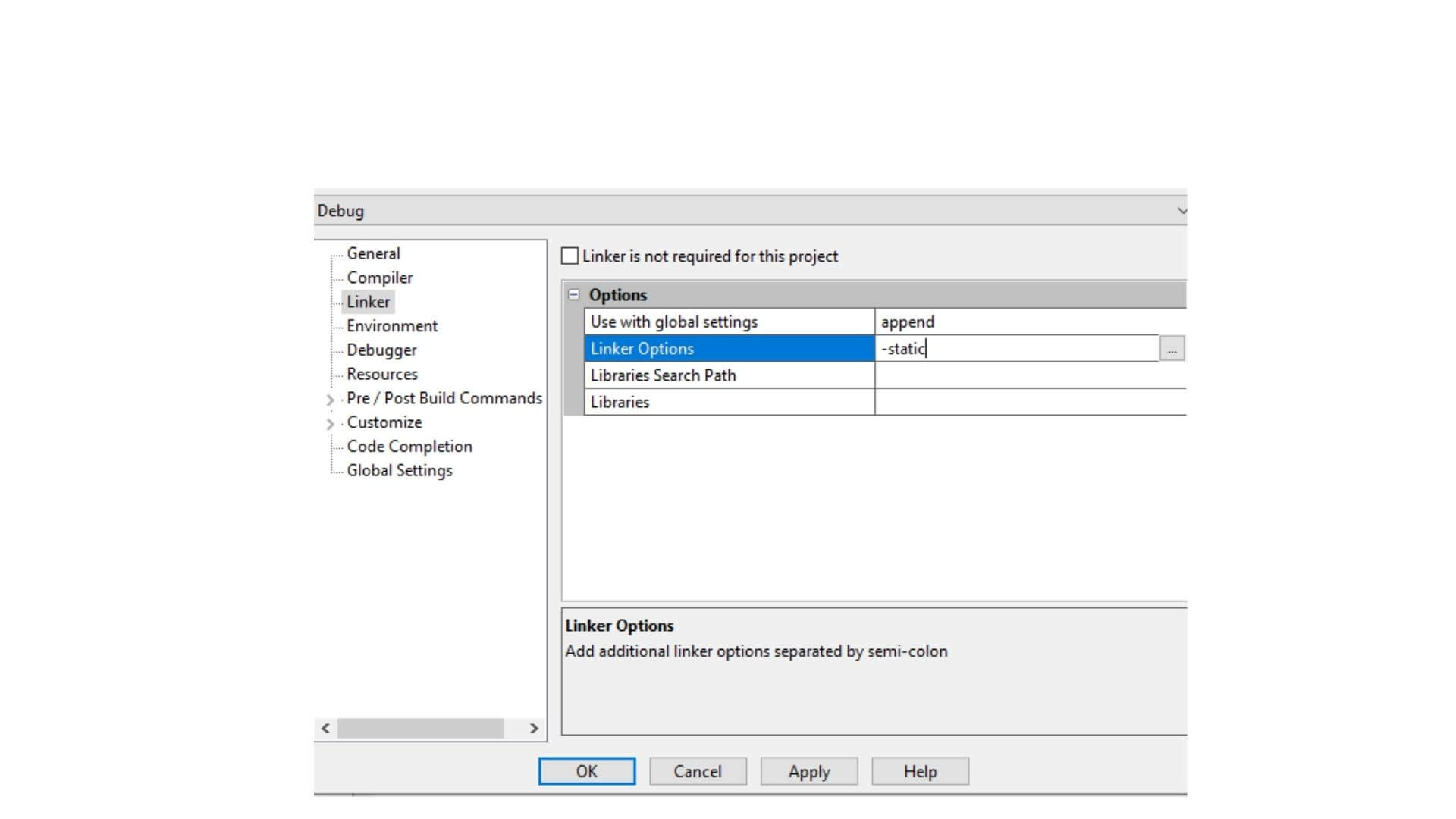
Task: Open the ellipsis browser for Linker Options
Action: [1172, 349]
